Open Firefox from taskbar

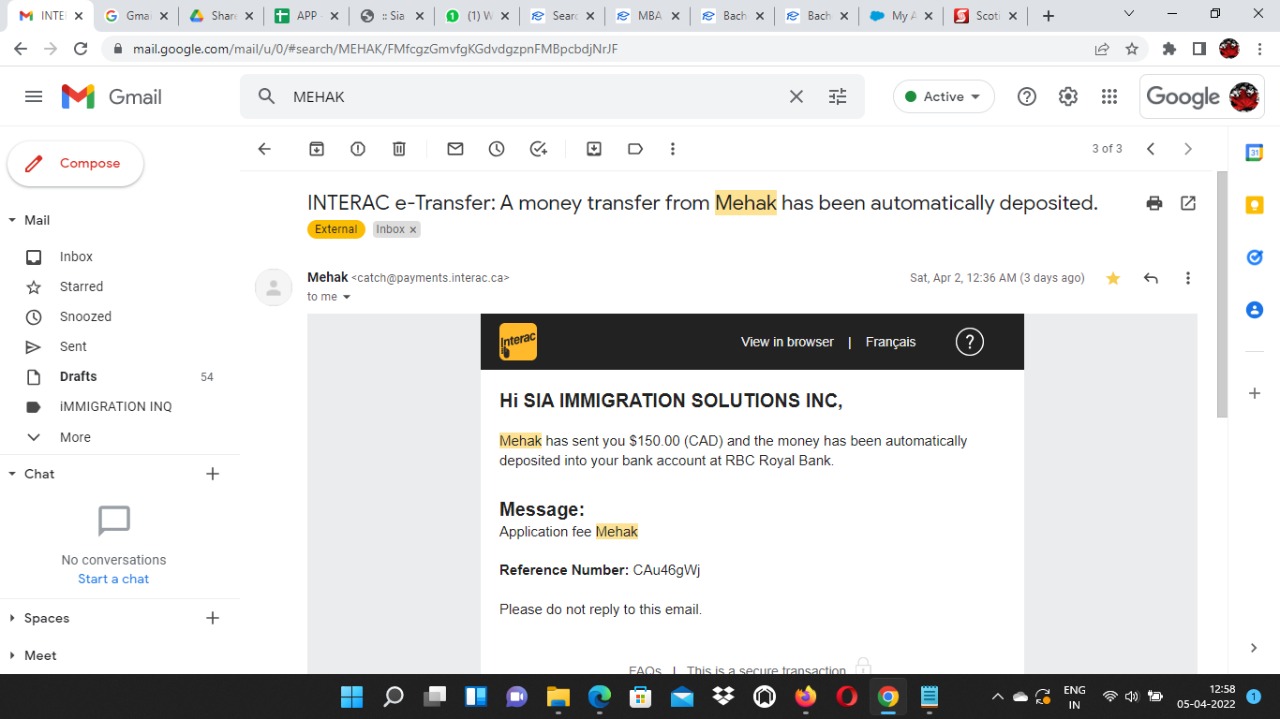click(x=805, y=697)
